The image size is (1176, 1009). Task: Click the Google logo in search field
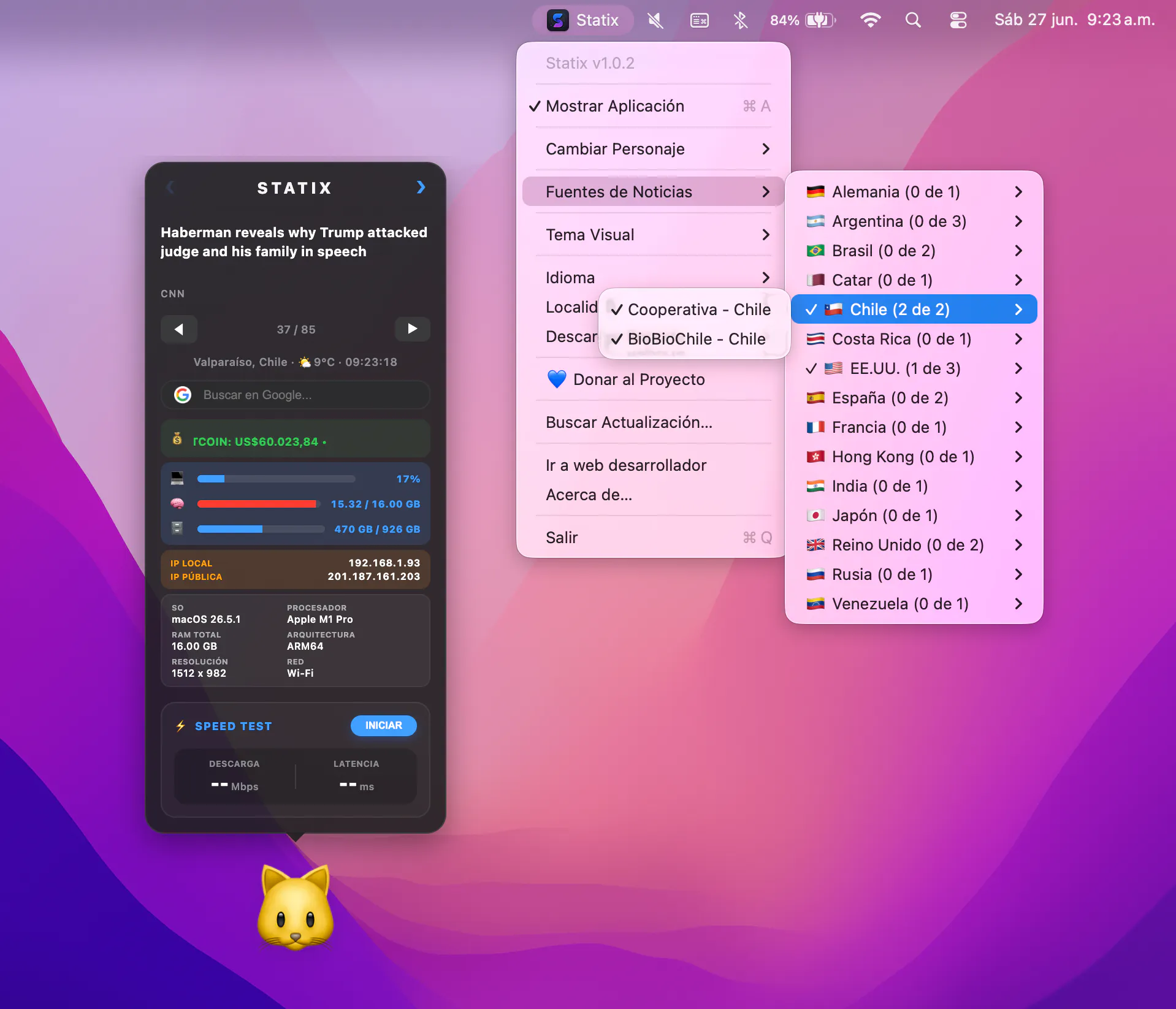pyautogui.click(x=183, y=395)
